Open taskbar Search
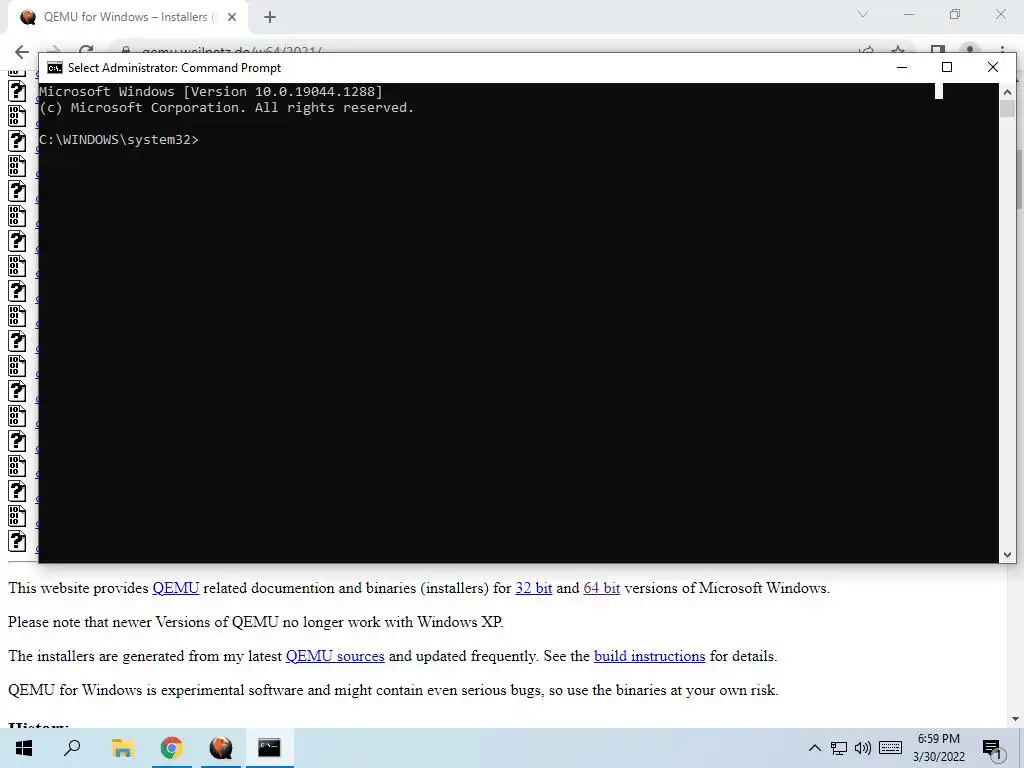Screen dimensions: 1024x768 click(x=72, y=748)
